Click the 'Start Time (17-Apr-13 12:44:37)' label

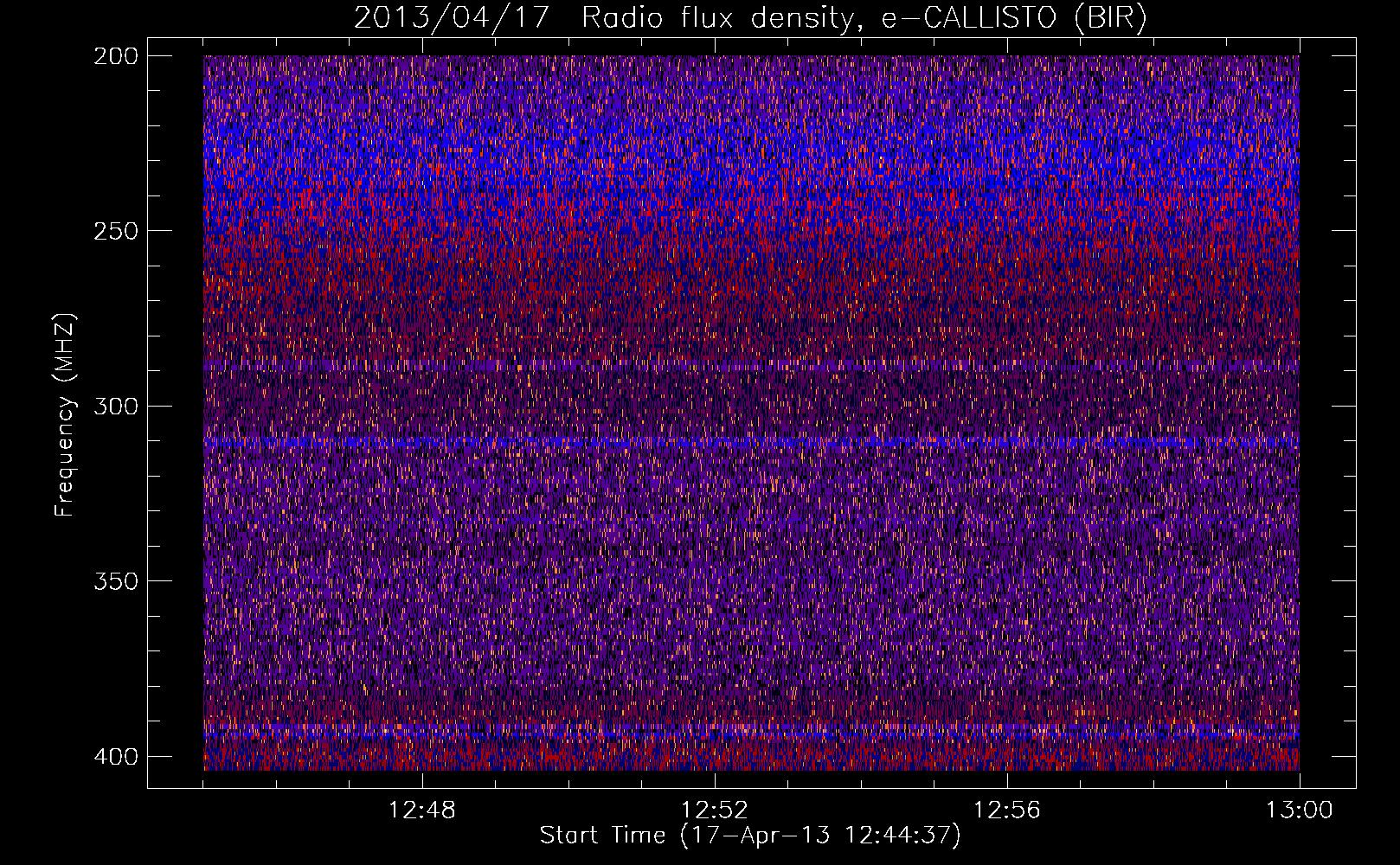(750, 836)
